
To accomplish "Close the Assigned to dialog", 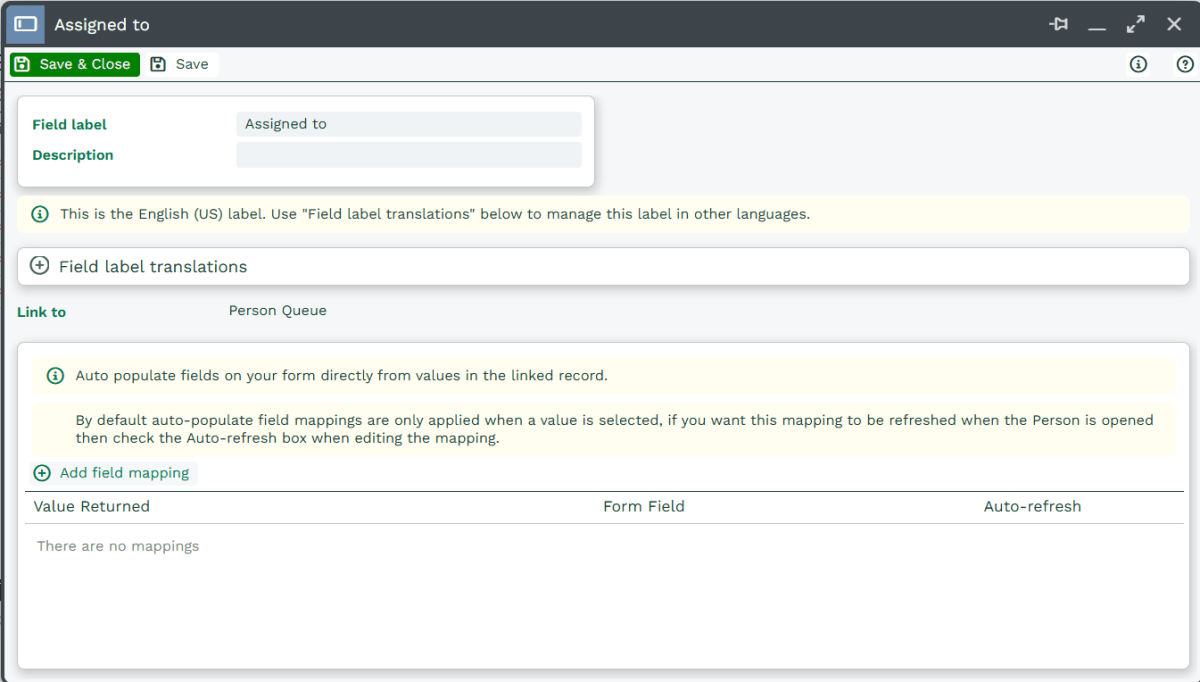I will click(x=1174, y=24).
